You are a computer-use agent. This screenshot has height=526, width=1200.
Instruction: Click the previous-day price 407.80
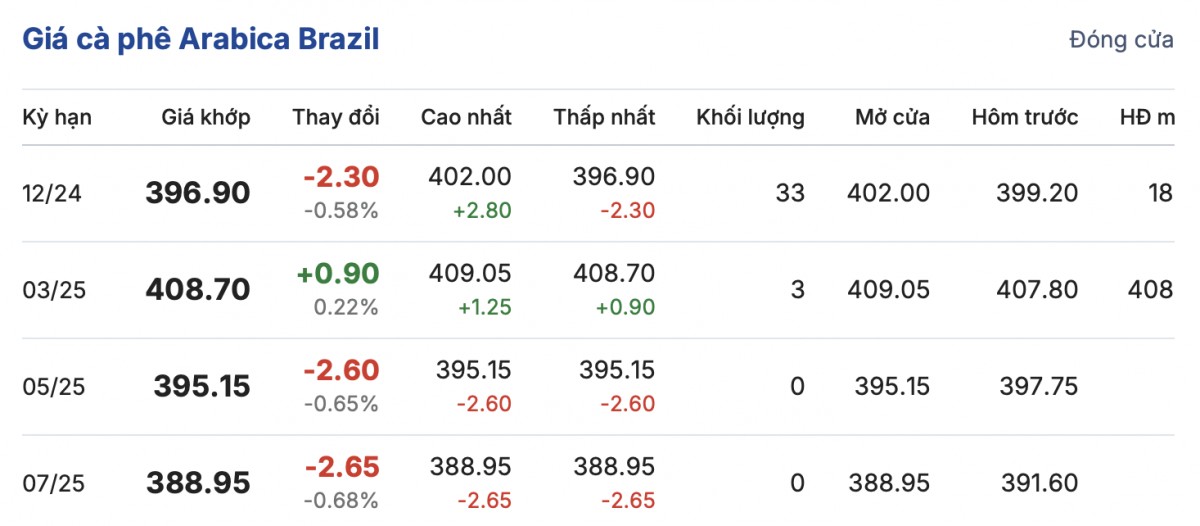point(1038,290)
